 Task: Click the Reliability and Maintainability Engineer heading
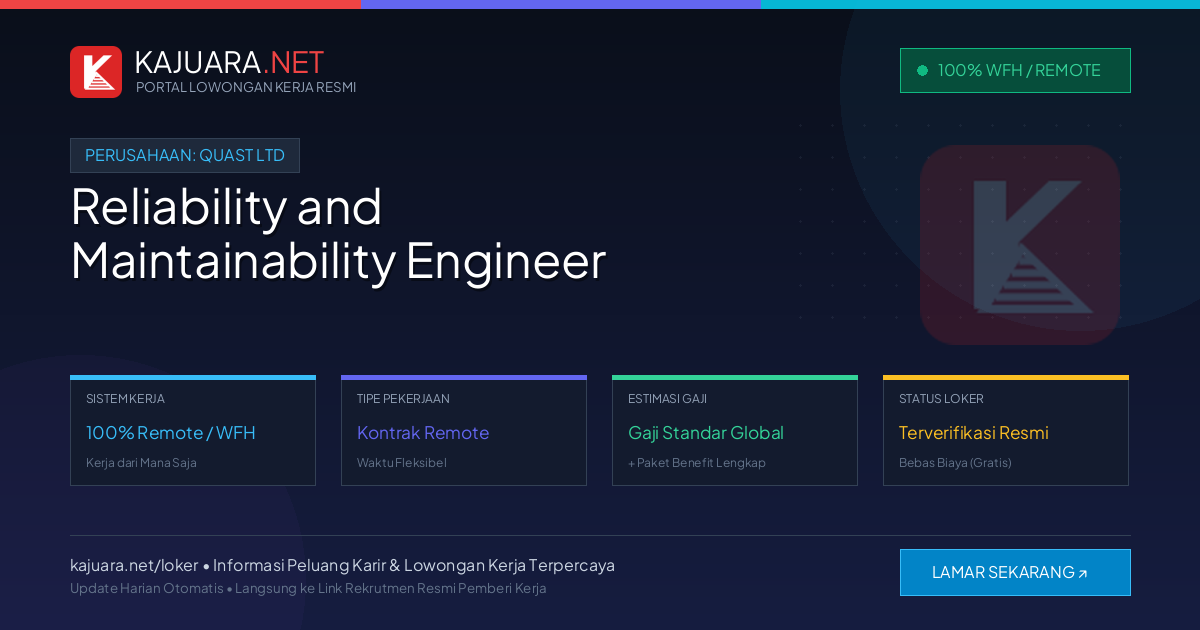[338, 233]
